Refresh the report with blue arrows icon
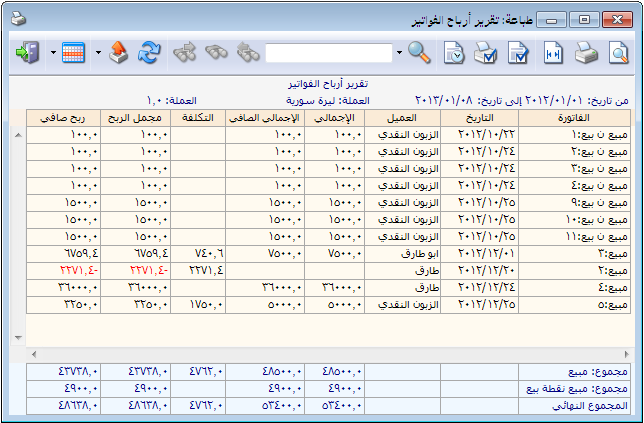This screenshot has width=644, height=423. 149,53
